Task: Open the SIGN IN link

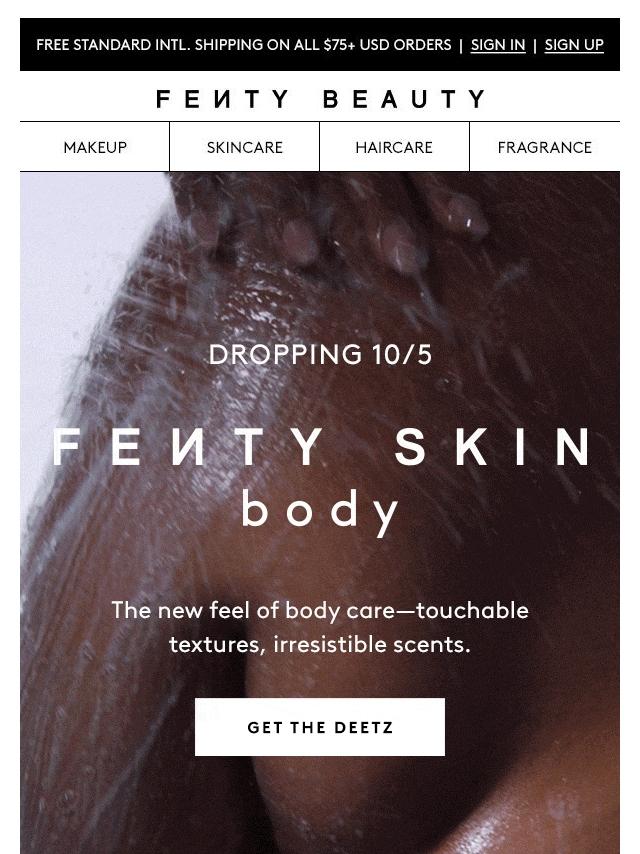Action: pyautogui.click(x=498, y=45)
